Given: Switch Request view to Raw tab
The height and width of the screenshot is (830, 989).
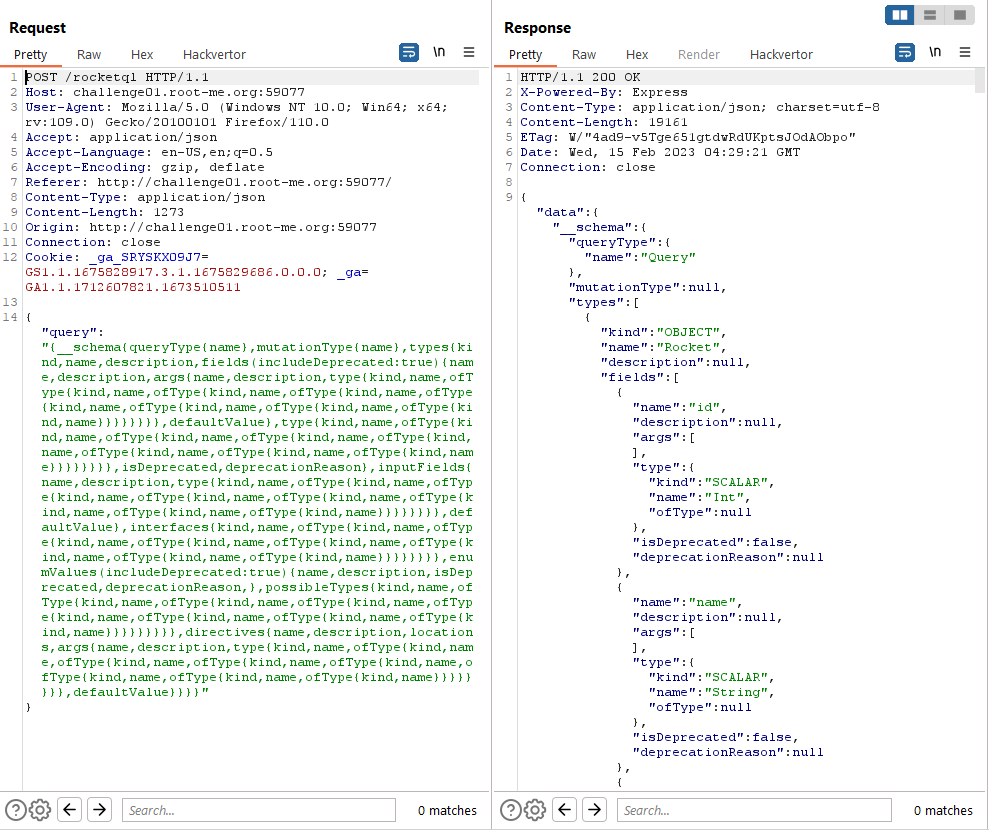Looking at the screenshot, I should coord(89,55).
